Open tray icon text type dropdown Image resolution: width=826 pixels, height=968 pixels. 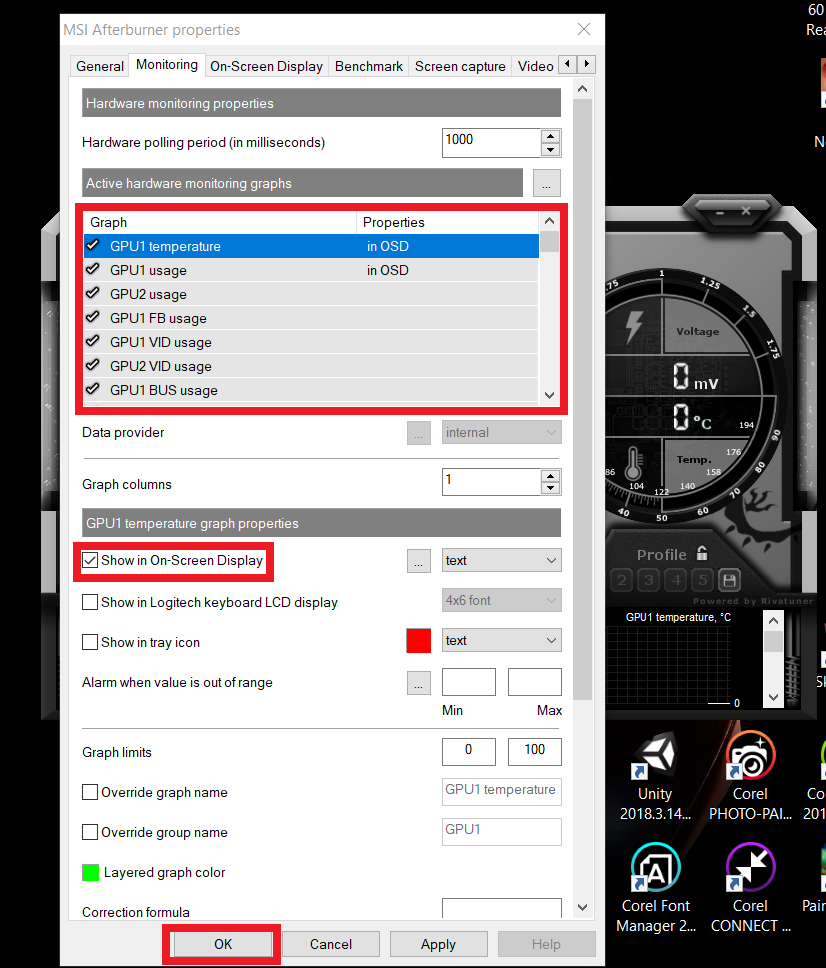tap(501, 640)
